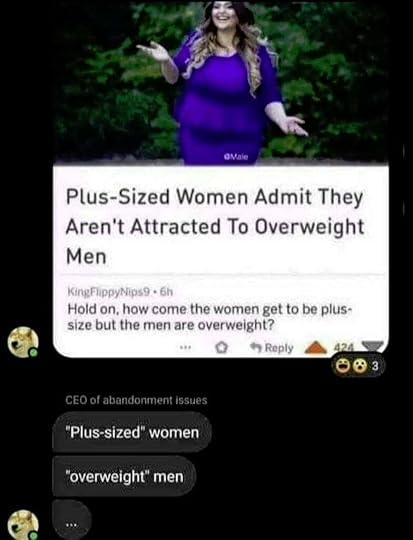
Task: Select the "overweight" men message bubble
Action: tap(124, 477)
